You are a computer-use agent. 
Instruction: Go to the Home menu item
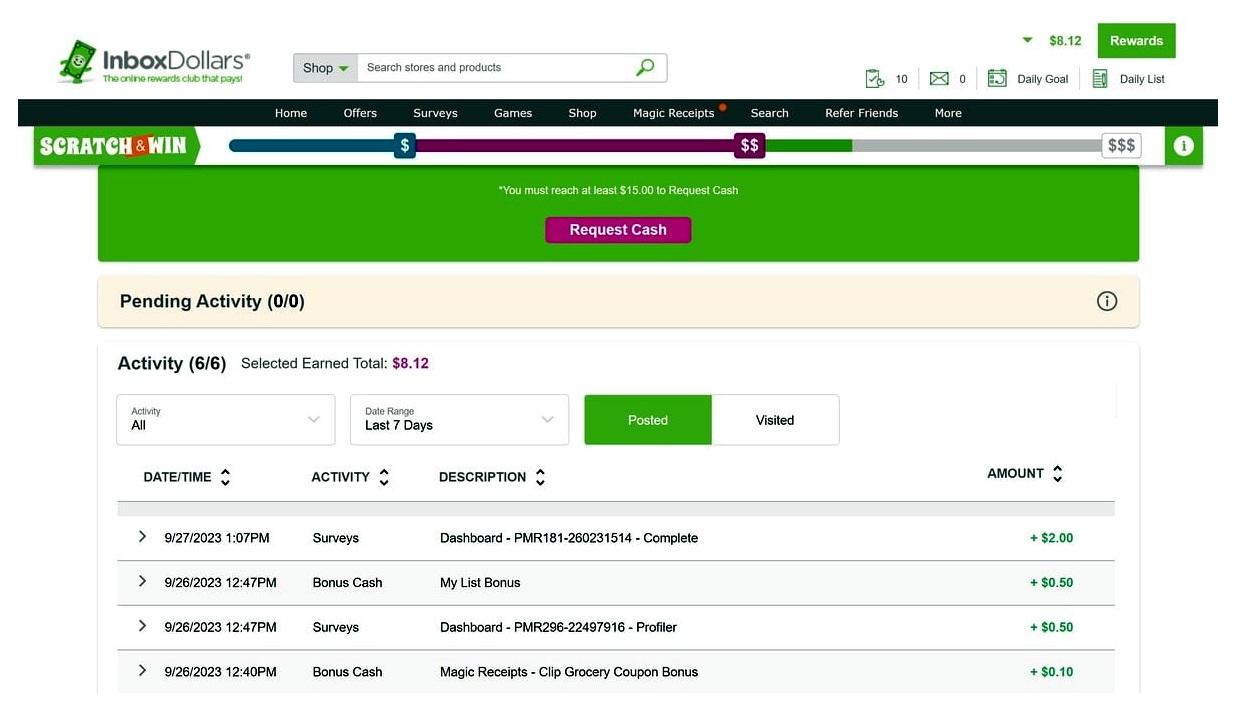click(x=291, y=113)
